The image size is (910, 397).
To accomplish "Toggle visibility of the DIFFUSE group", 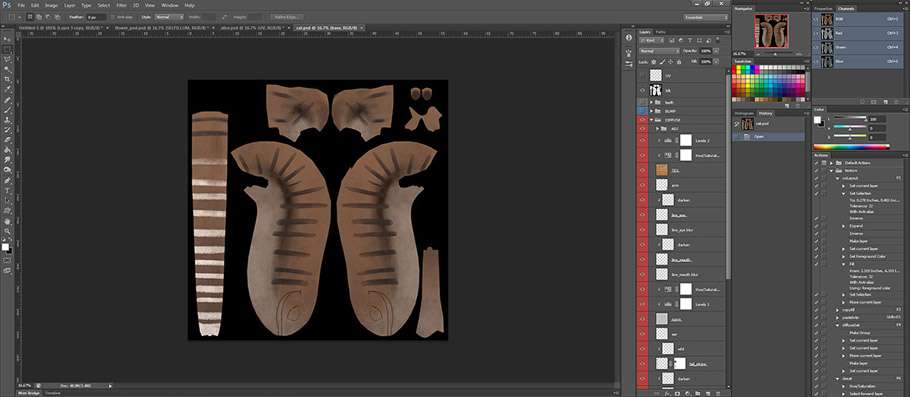I will pyautogui.click(x=642, y=120).
